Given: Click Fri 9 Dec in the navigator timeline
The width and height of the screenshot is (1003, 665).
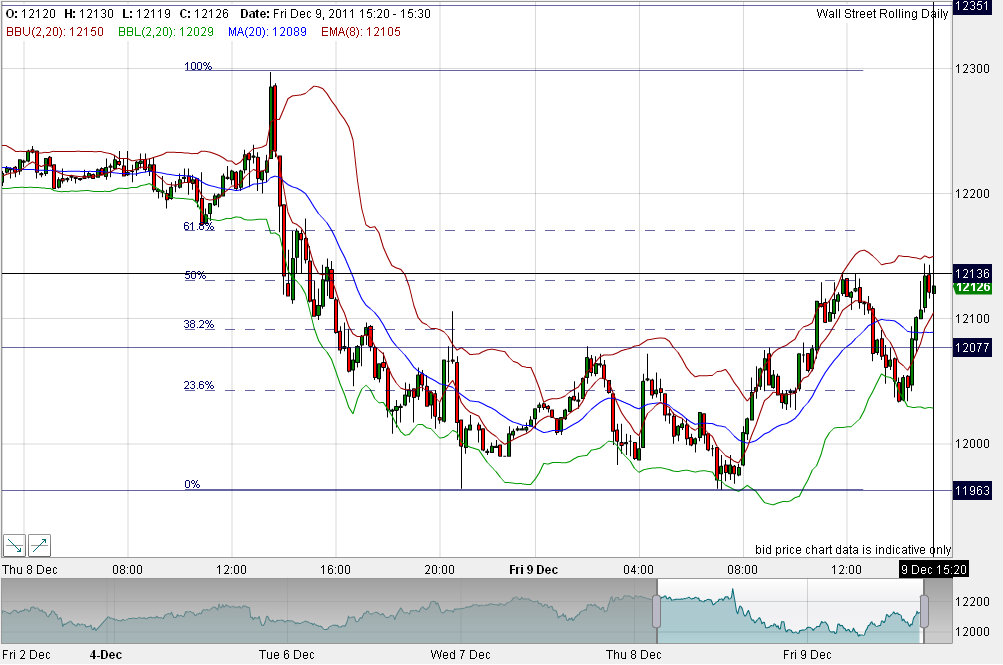Looking at the screenshot, I should [x=806, y=655].
